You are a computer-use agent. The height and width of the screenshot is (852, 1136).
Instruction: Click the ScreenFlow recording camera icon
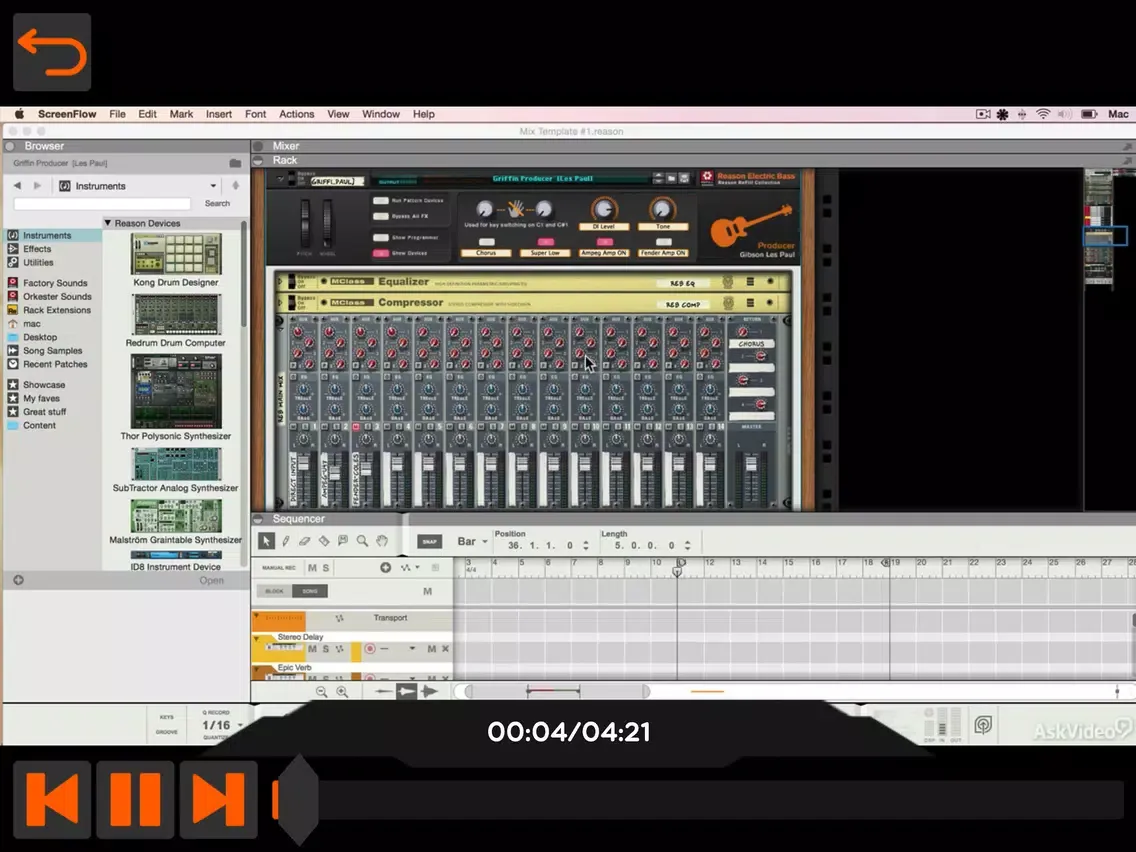pos(982,114)
